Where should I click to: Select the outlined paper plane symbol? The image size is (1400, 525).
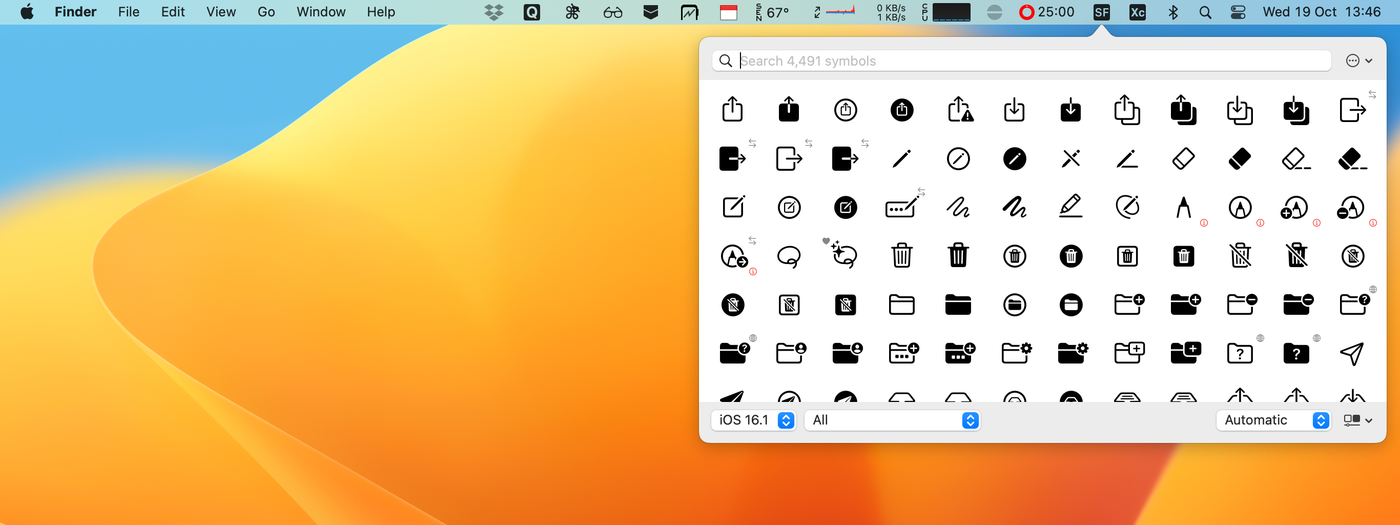point(1351,352)
